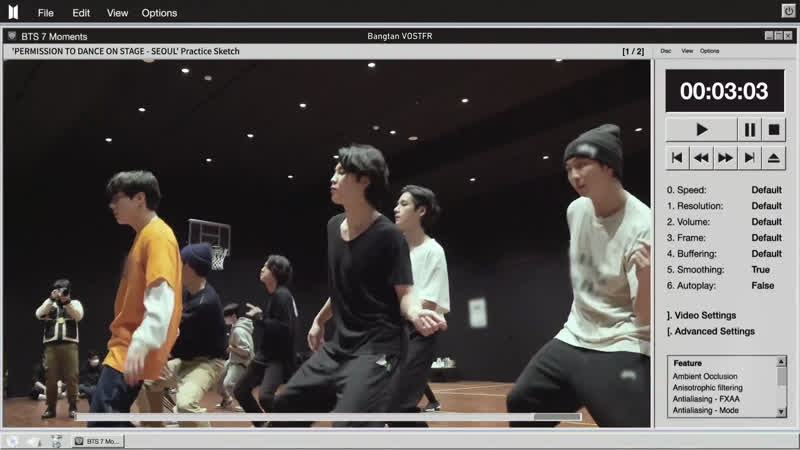Open the Disc menu in the side panel
The height and width of the screenshot is (450, 800).
[666, 51]
